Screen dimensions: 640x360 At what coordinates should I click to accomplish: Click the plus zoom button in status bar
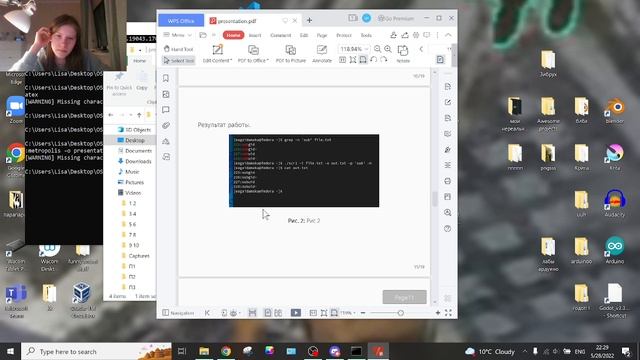pos(438,313)
